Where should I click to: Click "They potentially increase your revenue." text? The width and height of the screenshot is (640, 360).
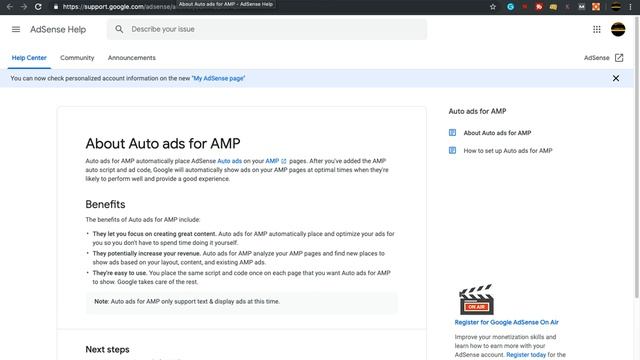point(147,253)
